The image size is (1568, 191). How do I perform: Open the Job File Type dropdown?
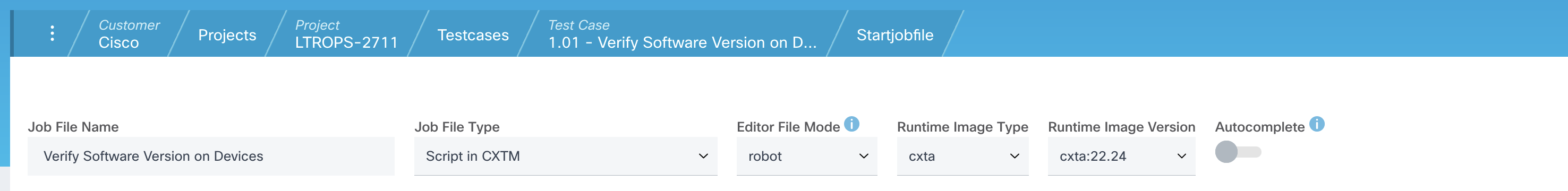point(566,157)
